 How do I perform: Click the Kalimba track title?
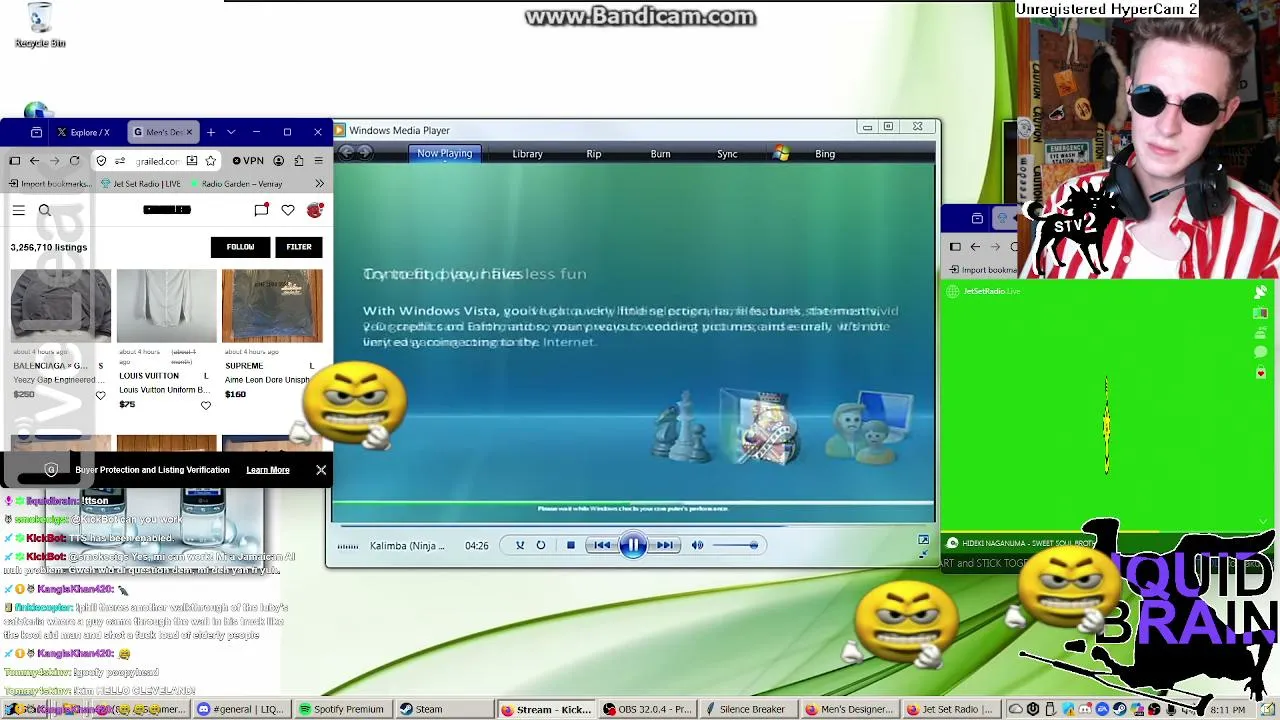[407, 546]
